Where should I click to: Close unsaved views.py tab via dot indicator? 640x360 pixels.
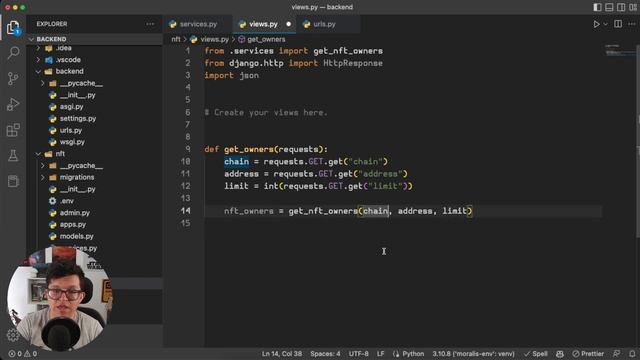[x=289, y=24]
